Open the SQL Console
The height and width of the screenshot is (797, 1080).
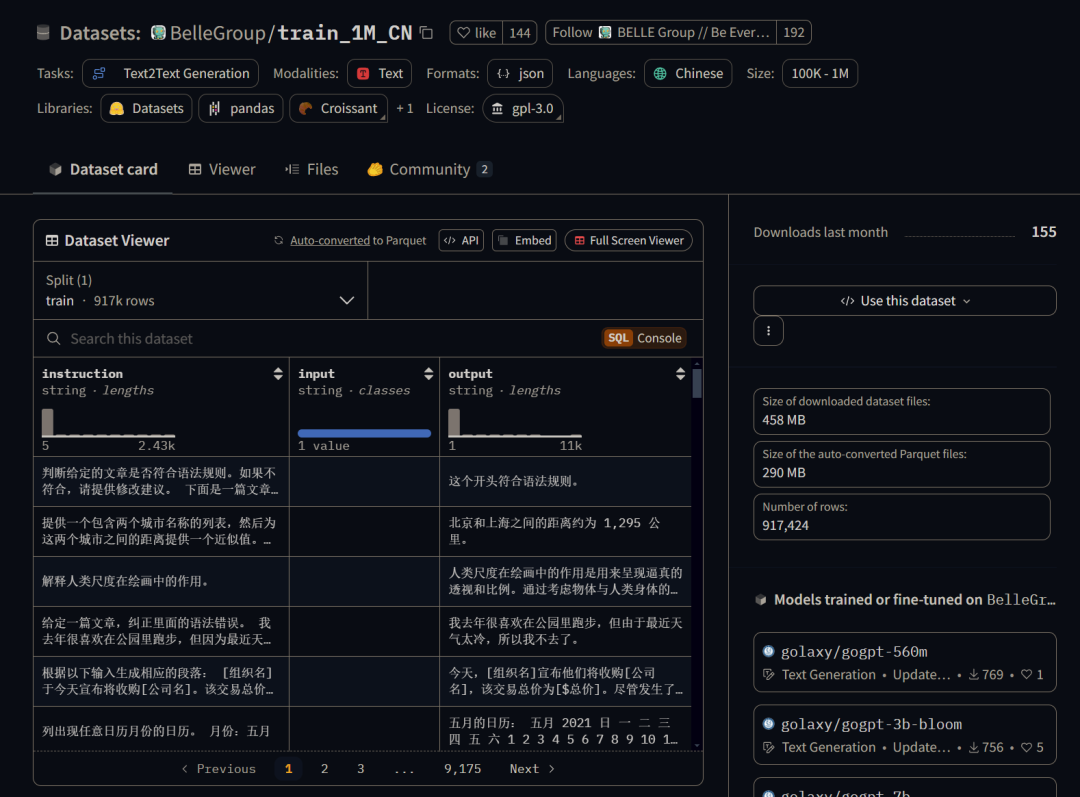point(644,338)
